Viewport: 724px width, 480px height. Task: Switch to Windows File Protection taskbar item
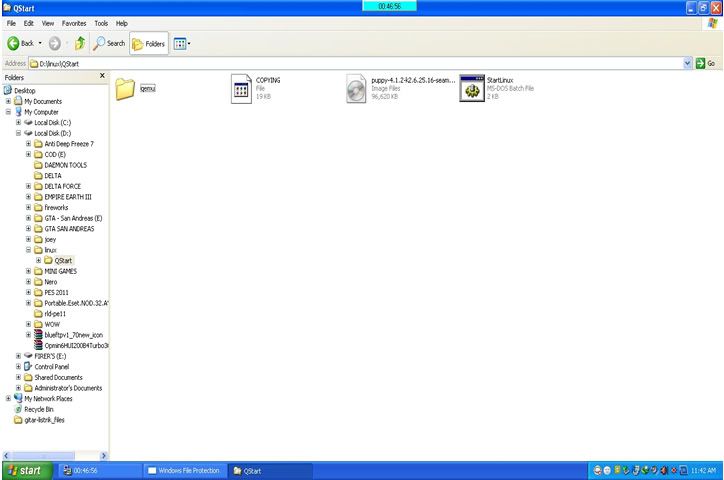point(185,470)
